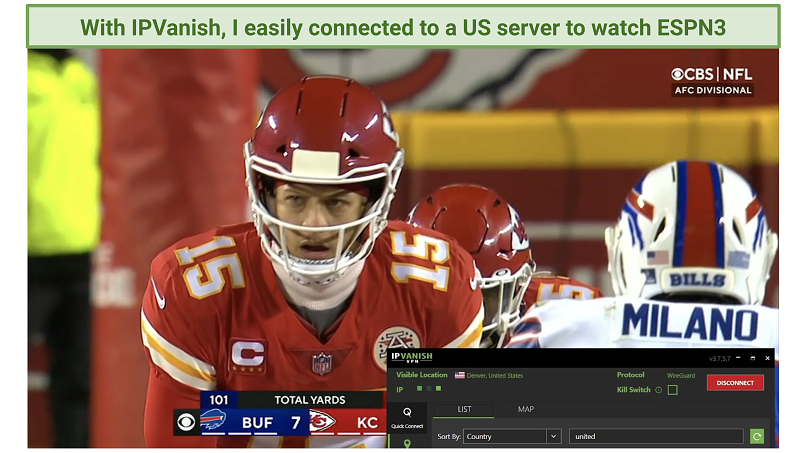Select the Protocol label

pyautogui.click(x=631, y=375)
